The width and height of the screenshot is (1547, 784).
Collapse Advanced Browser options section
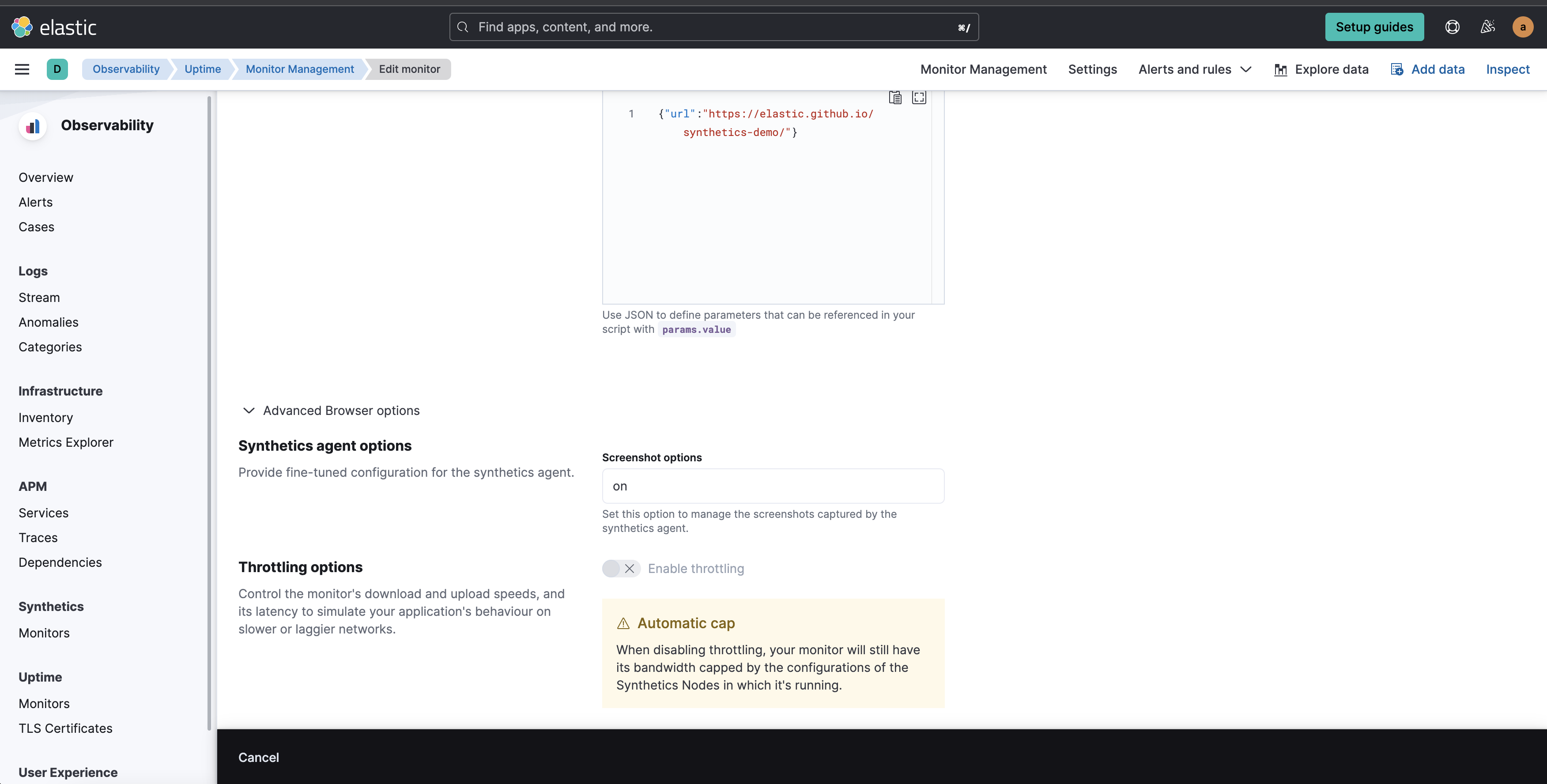[249, 411]
